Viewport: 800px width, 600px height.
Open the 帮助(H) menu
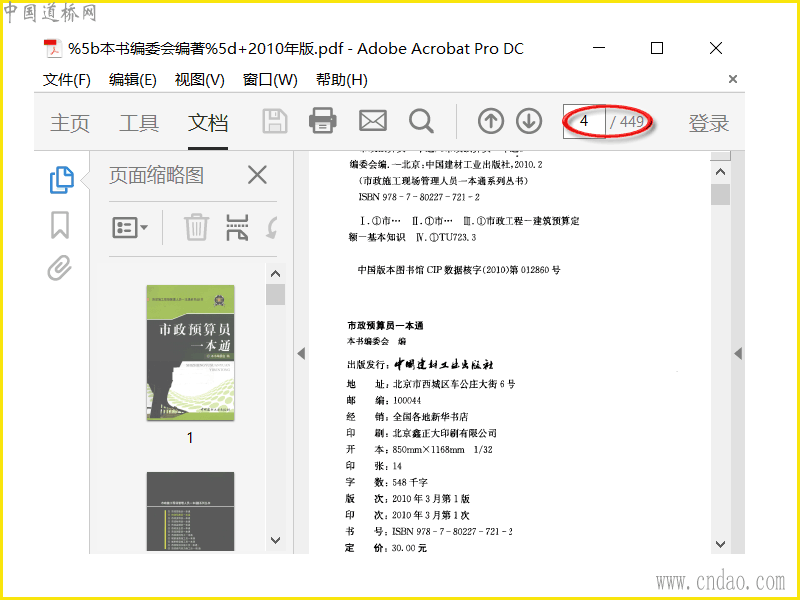[342, 80]
